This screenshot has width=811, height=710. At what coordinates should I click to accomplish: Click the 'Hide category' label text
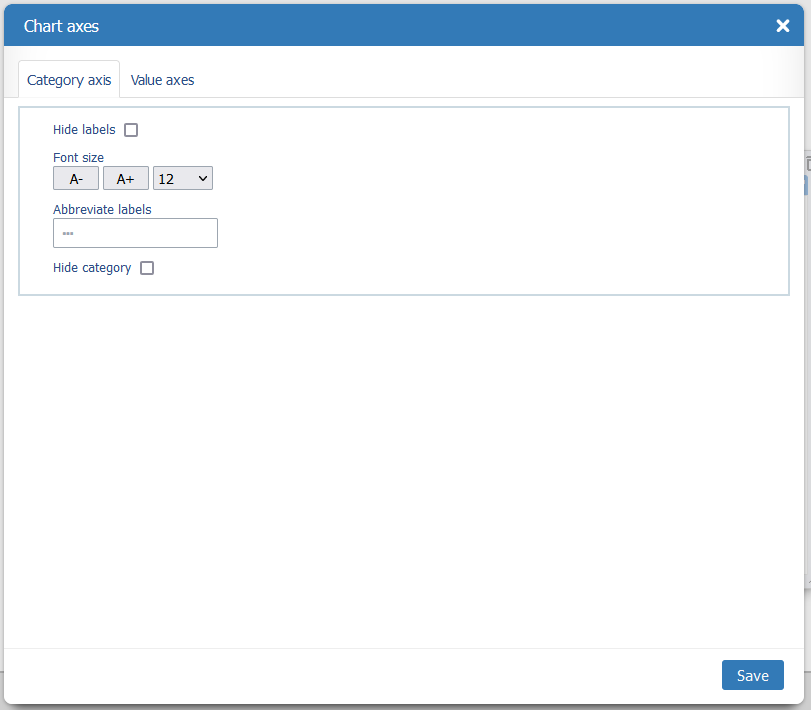92,268
